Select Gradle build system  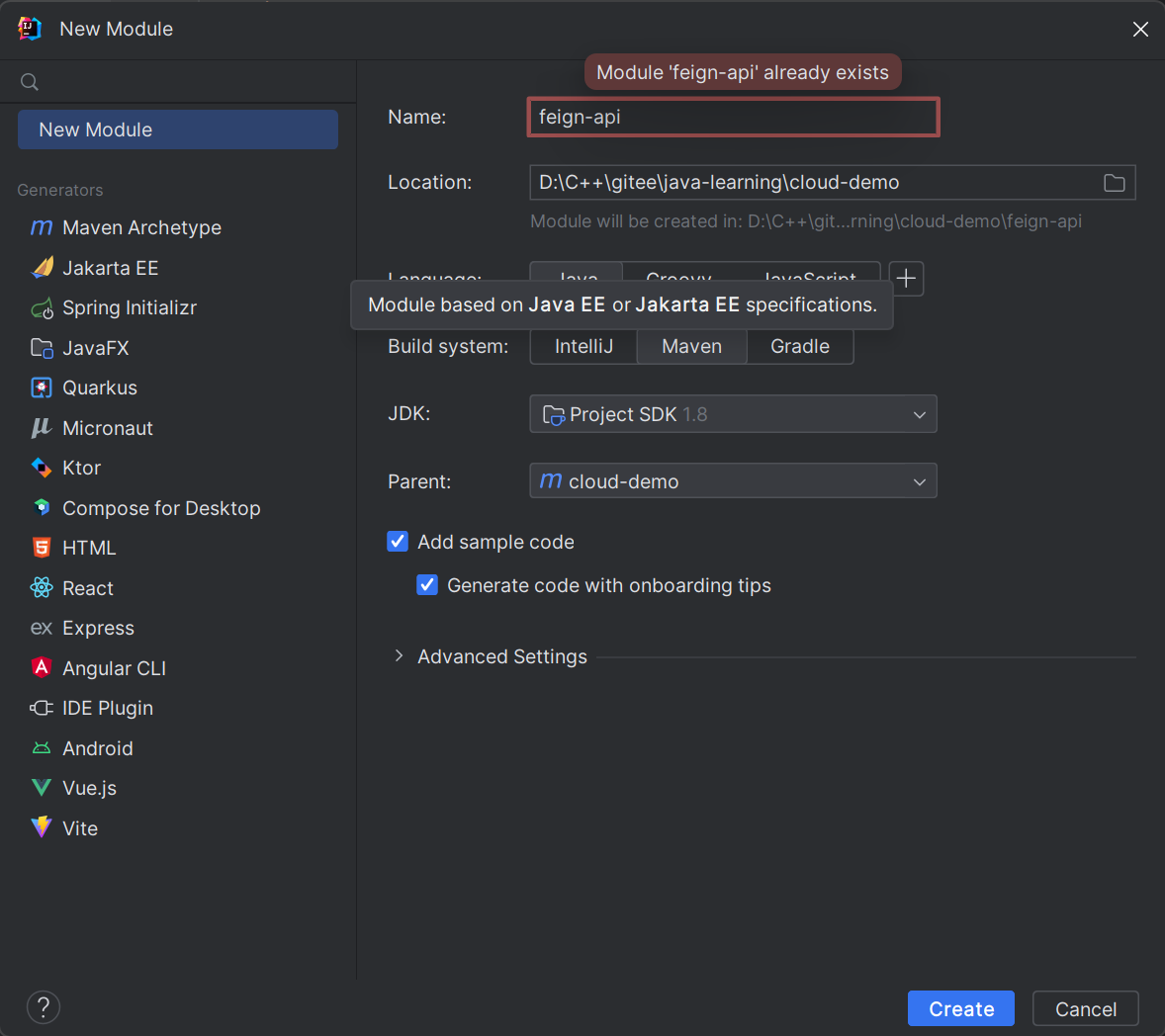click(800, 347)
